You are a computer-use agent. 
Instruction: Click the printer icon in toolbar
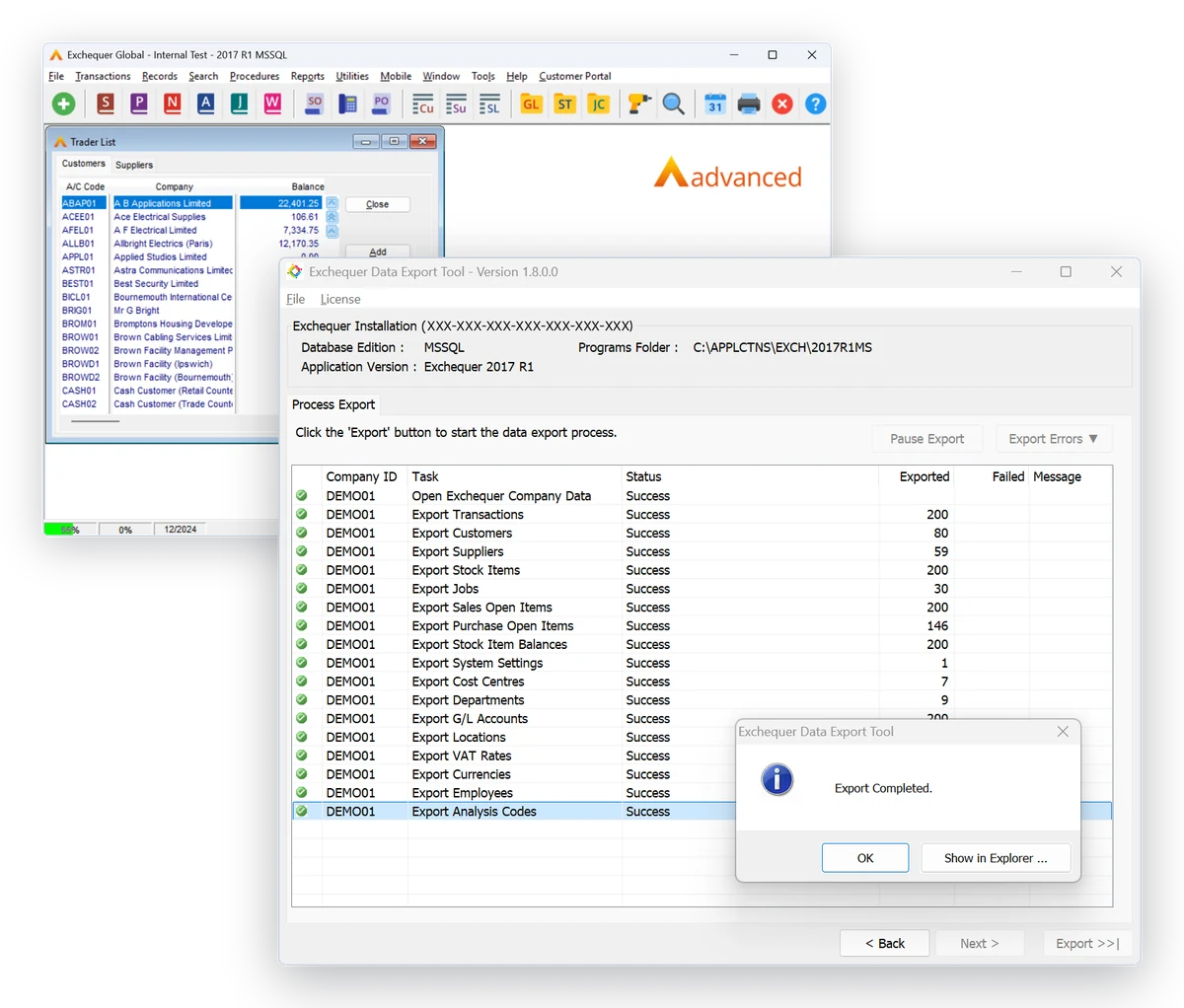click(x=749, y=104)
